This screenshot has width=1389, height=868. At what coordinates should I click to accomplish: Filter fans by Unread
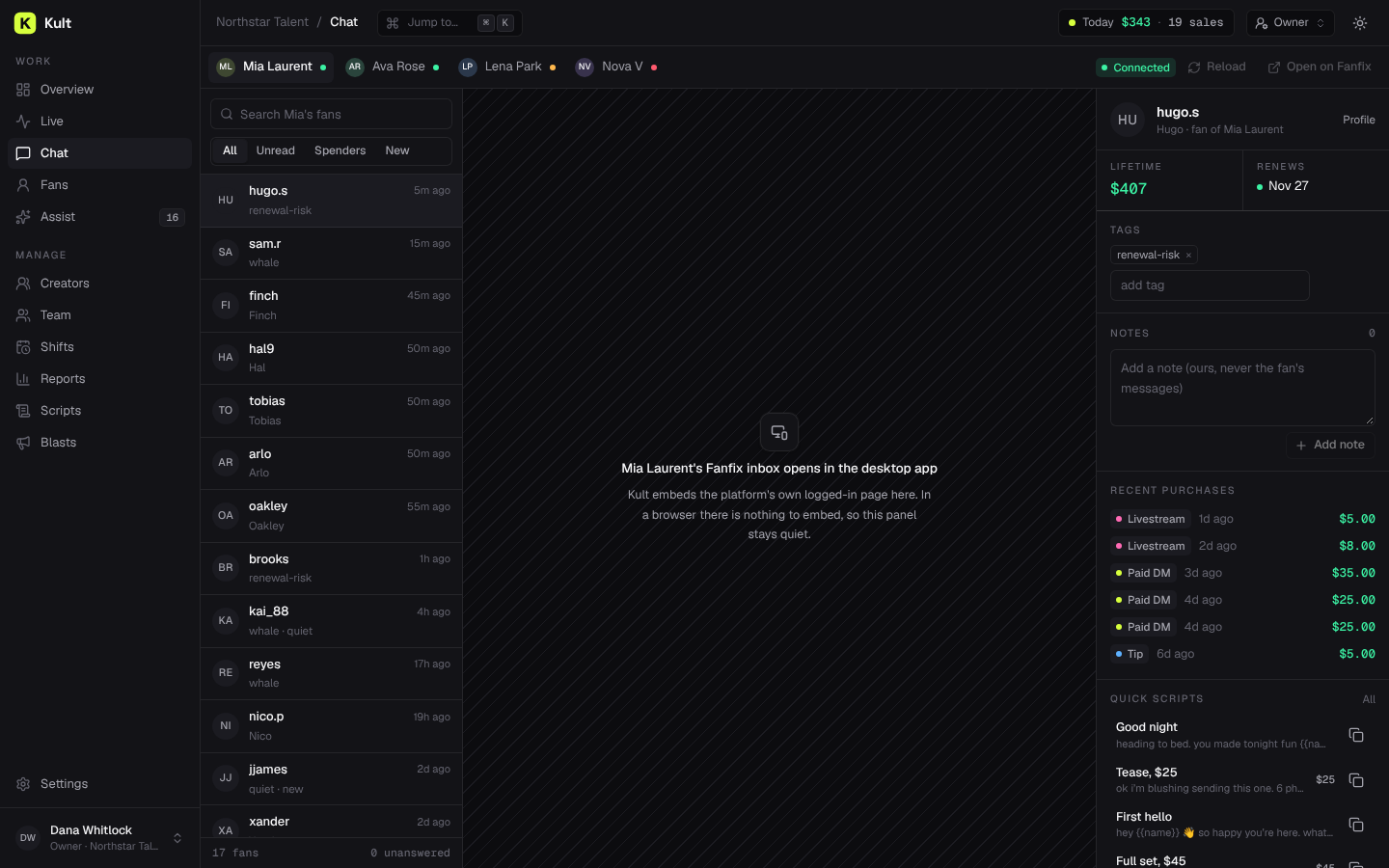(276, 151)
